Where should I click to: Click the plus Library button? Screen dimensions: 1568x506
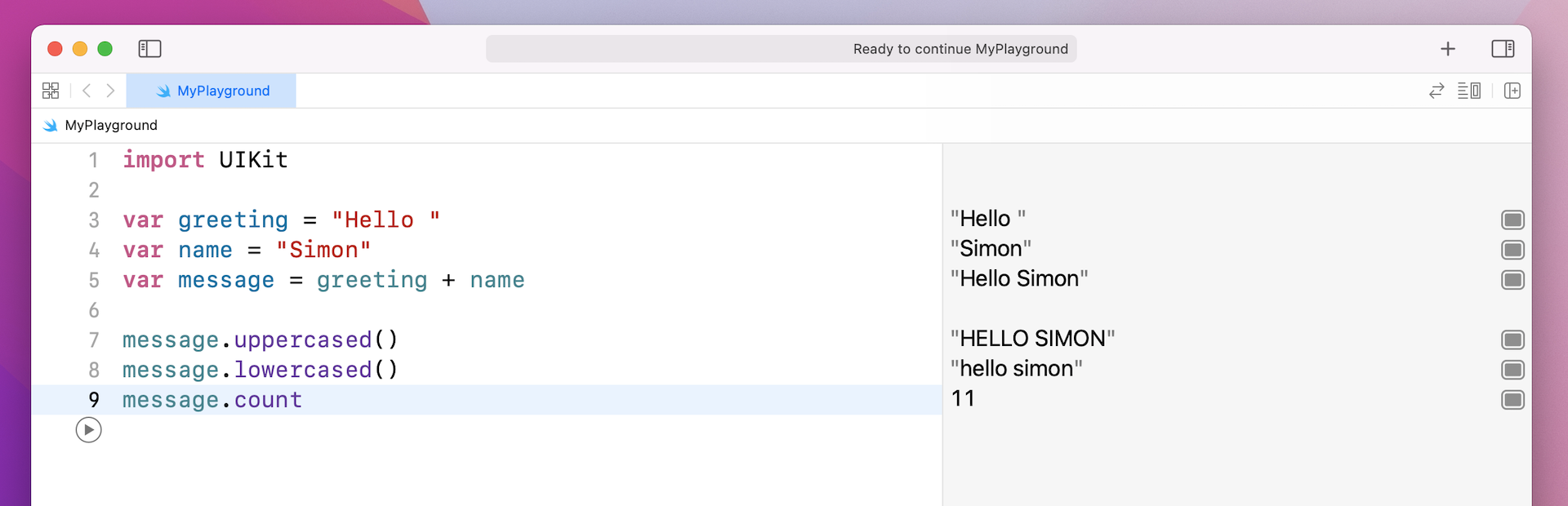[1448, 49]
